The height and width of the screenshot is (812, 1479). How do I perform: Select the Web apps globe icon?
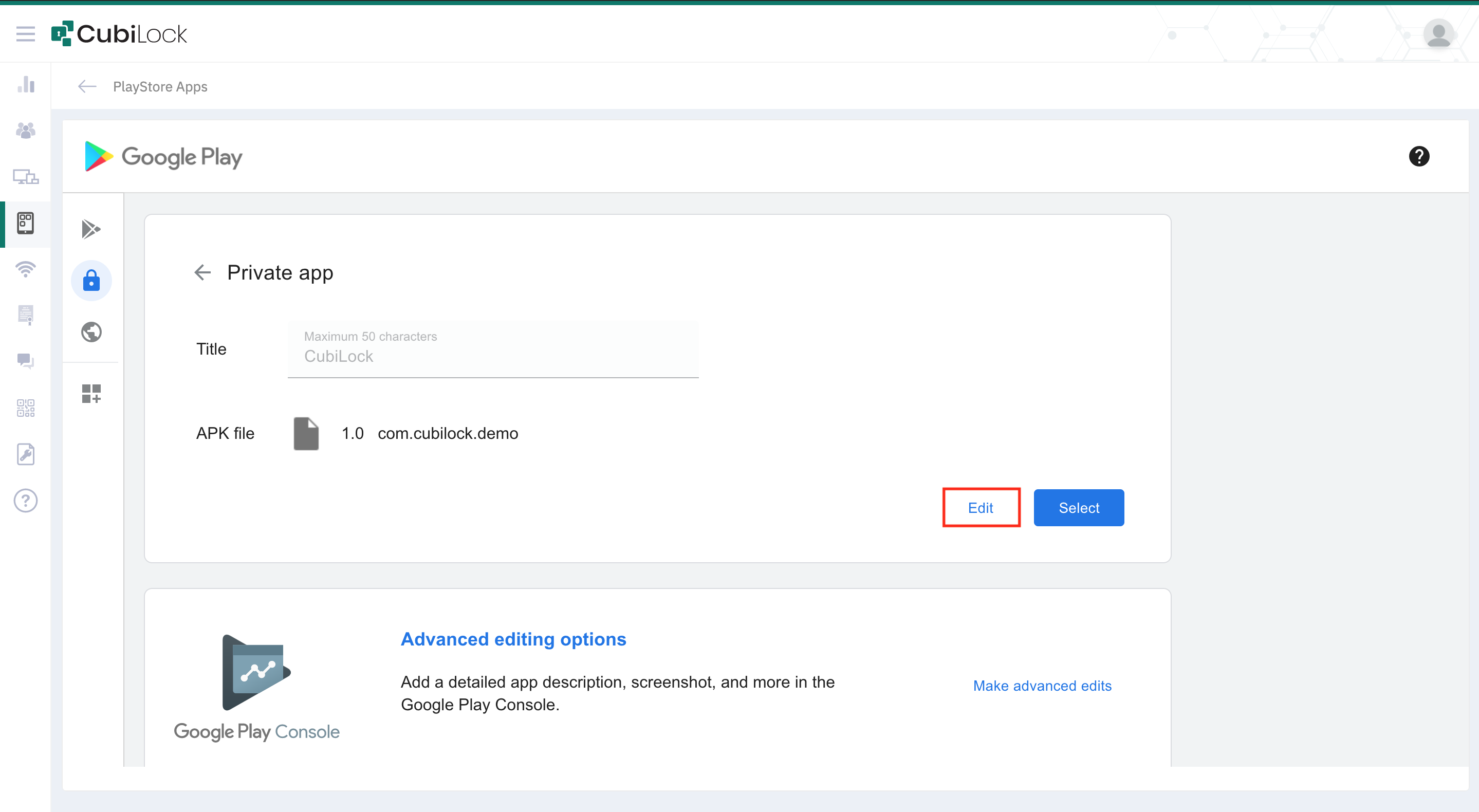point(91,332)
